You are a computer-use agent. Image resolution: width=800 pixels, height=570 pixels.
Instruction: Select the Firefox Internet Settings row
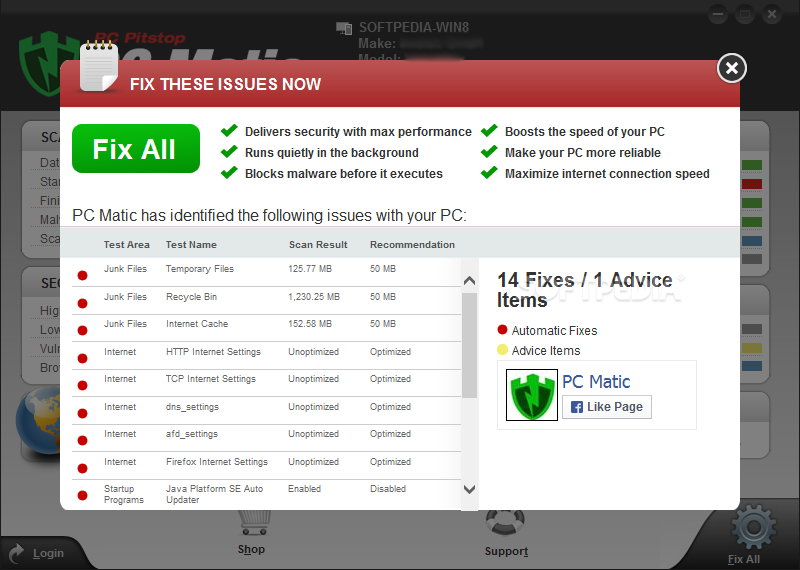coord(266,465)
